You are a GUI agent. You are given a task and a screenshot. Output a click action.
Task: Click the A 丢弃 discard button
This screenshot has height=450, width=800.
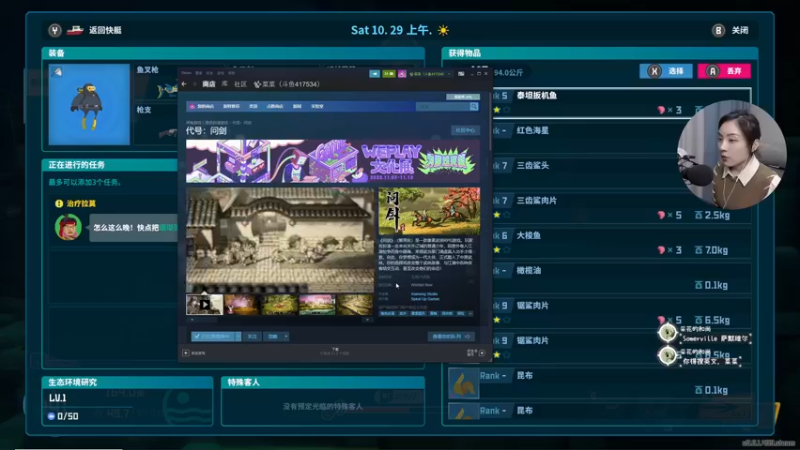coord(724,71)
